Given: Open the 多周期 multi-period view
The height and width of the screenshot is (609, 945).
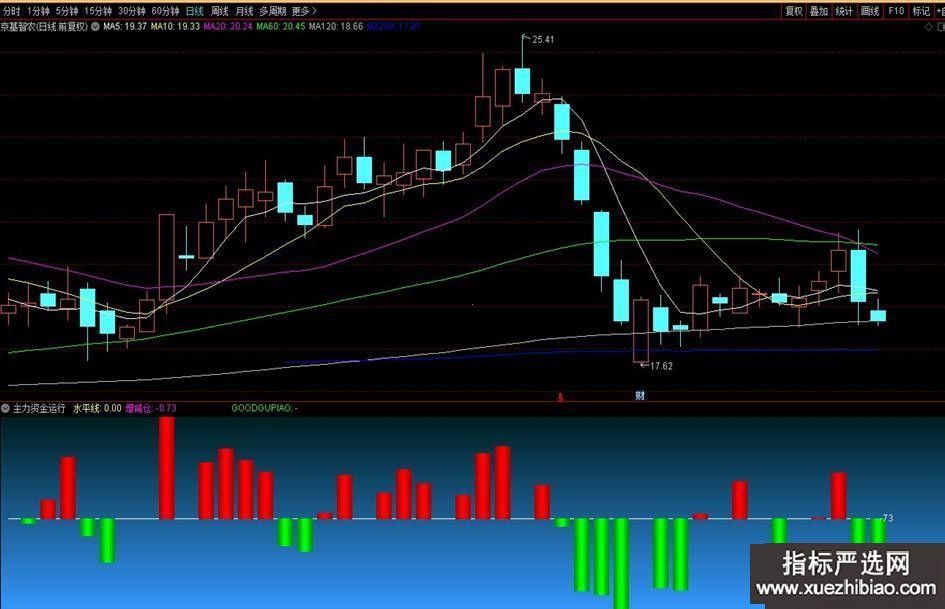Looking at the screenshot, I should tap(272, 11).
